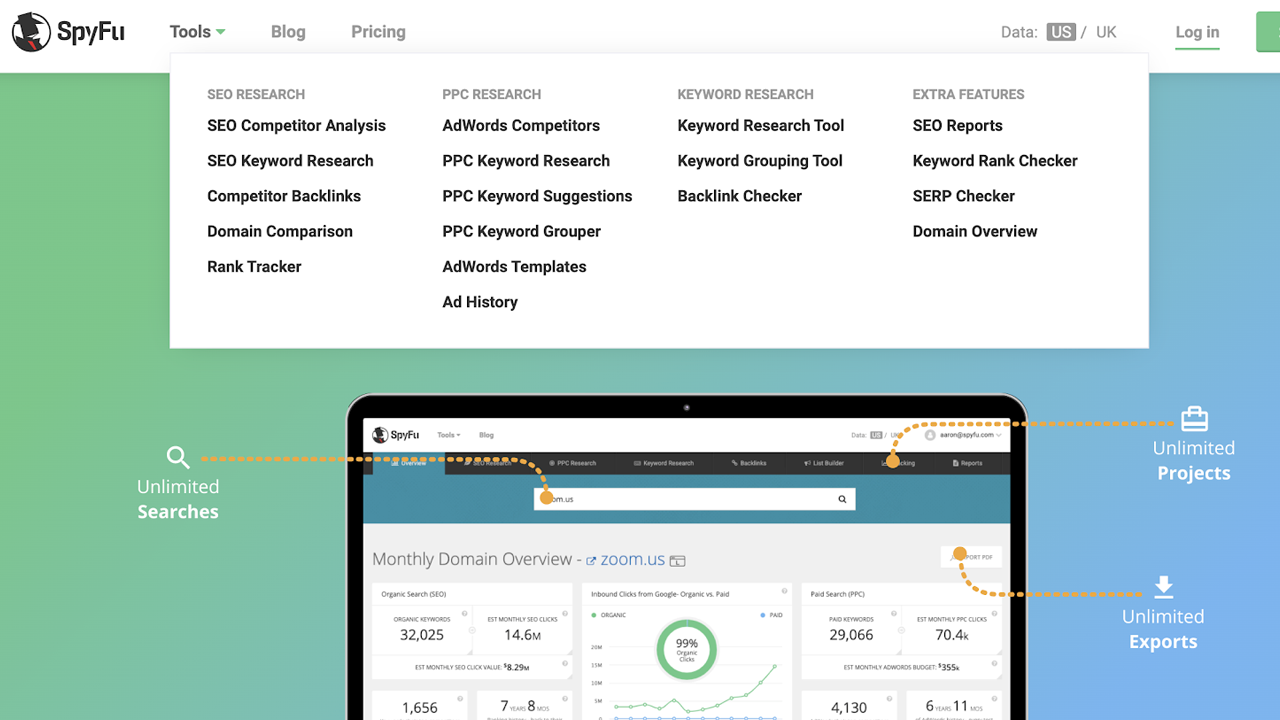Click the Export PDF button in mockup
The height and width of the screenshot is (720, 1280).
(971, 557)
